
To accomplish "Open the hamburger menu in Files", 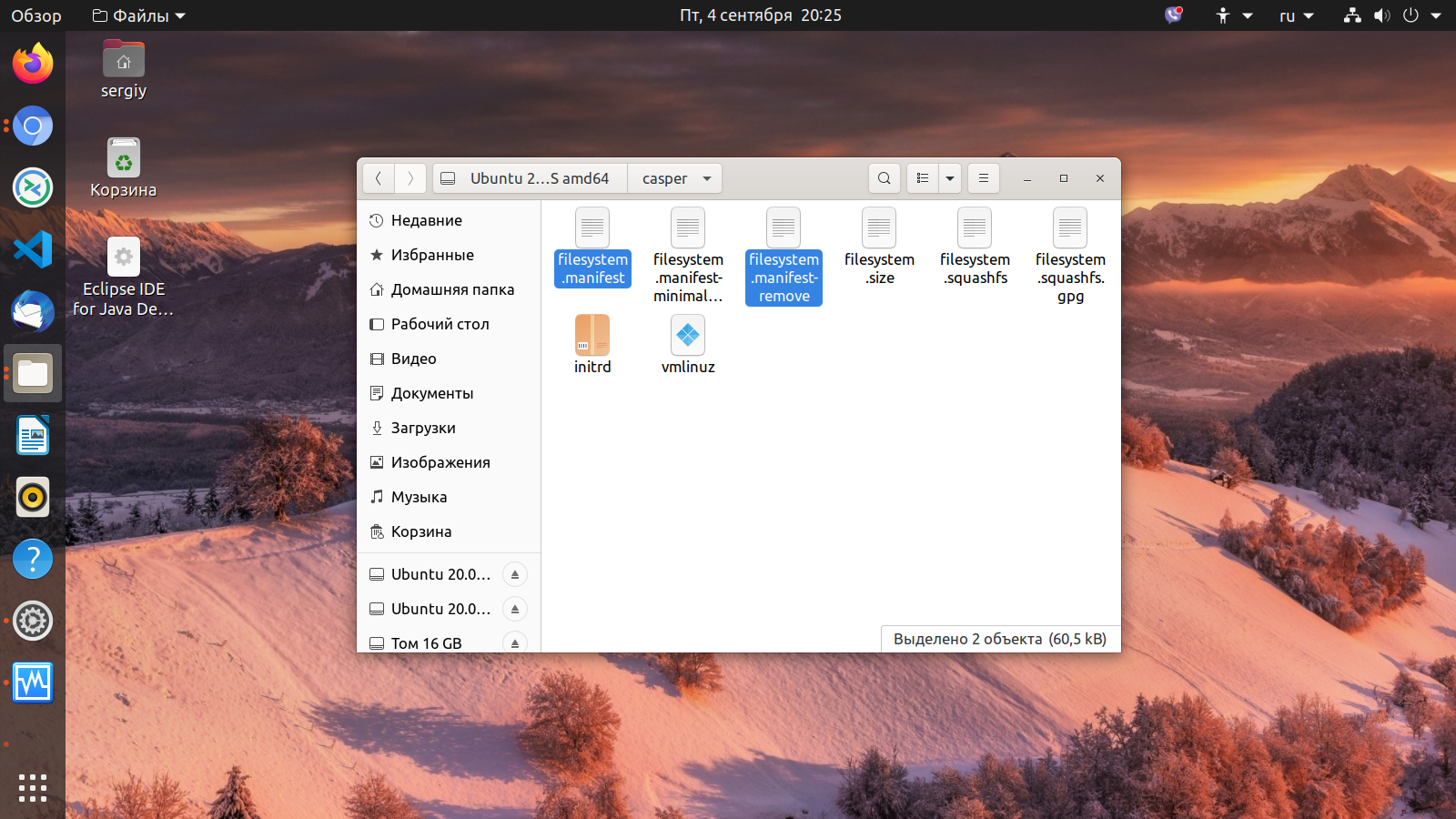I will coord(983,178).
